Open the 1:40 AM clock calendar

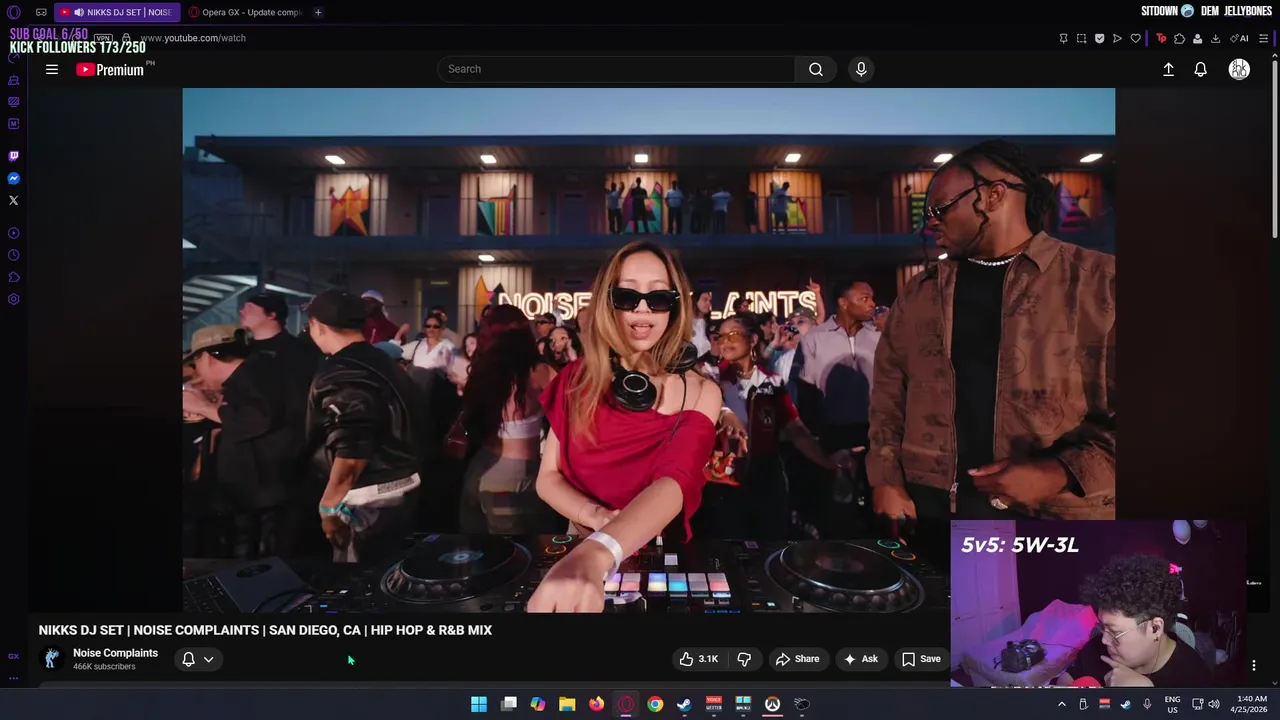tap(1249, 704)
